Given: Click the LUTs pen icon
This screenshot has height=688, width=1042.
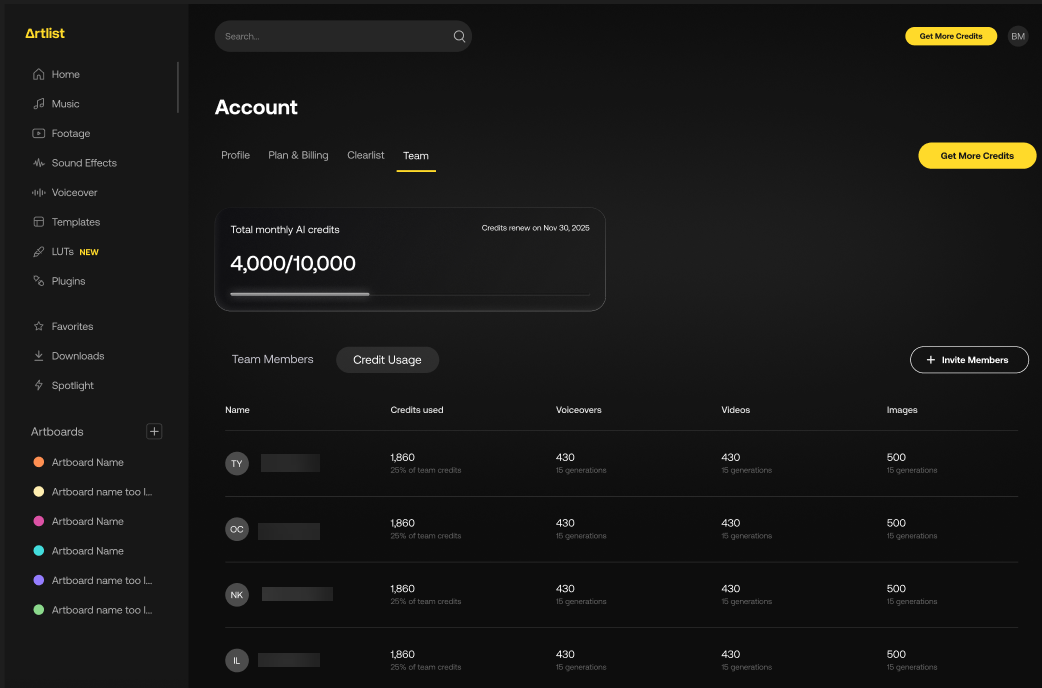Looking at the screenshot, I should coord(39,252).
